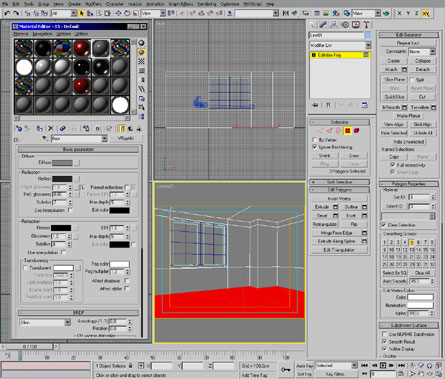Screen dimensions: 445x379
Task: Toggle checkered Background icon in Material Editor
Action: click(142, 61)
